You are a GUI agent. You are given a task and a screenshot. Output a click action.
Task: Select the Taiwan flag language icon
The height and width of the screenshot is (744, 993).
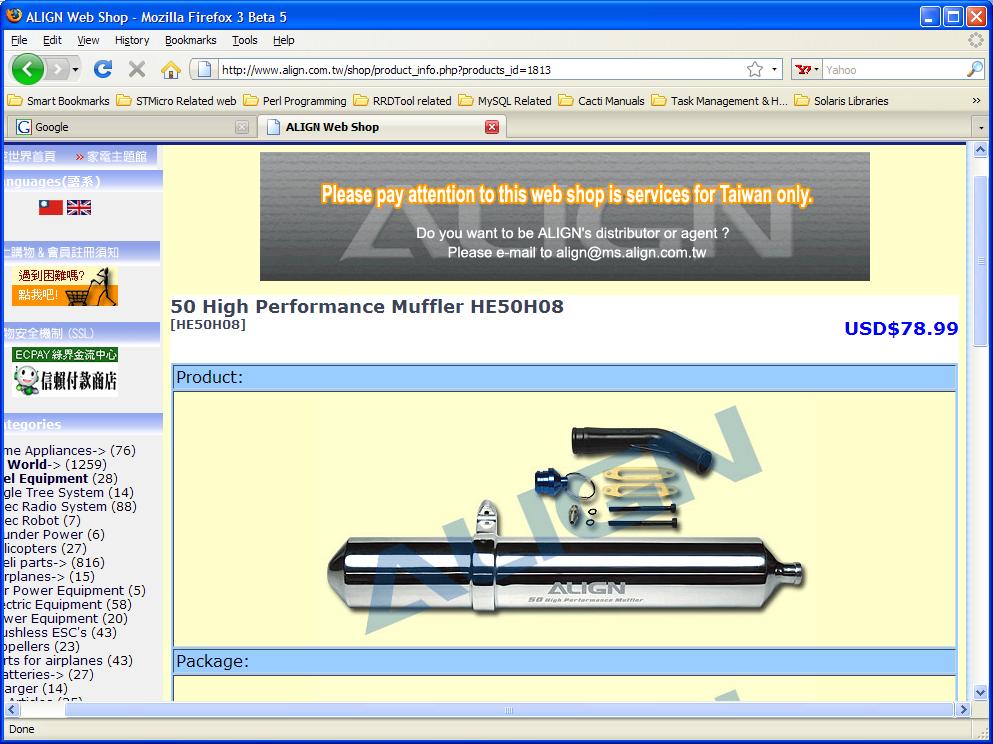tap(51, 207)
